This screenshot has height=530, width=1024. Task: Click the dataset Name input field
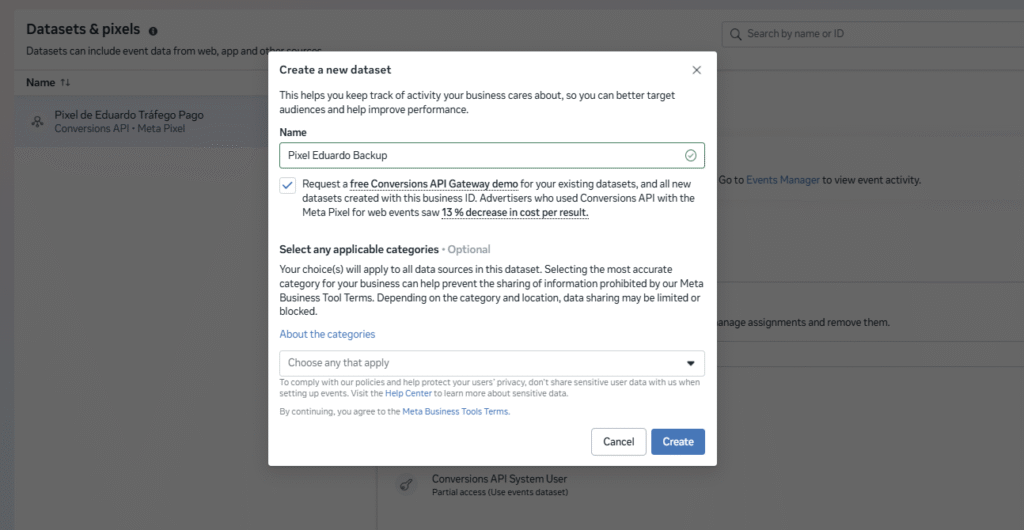[x=478, y=156]
